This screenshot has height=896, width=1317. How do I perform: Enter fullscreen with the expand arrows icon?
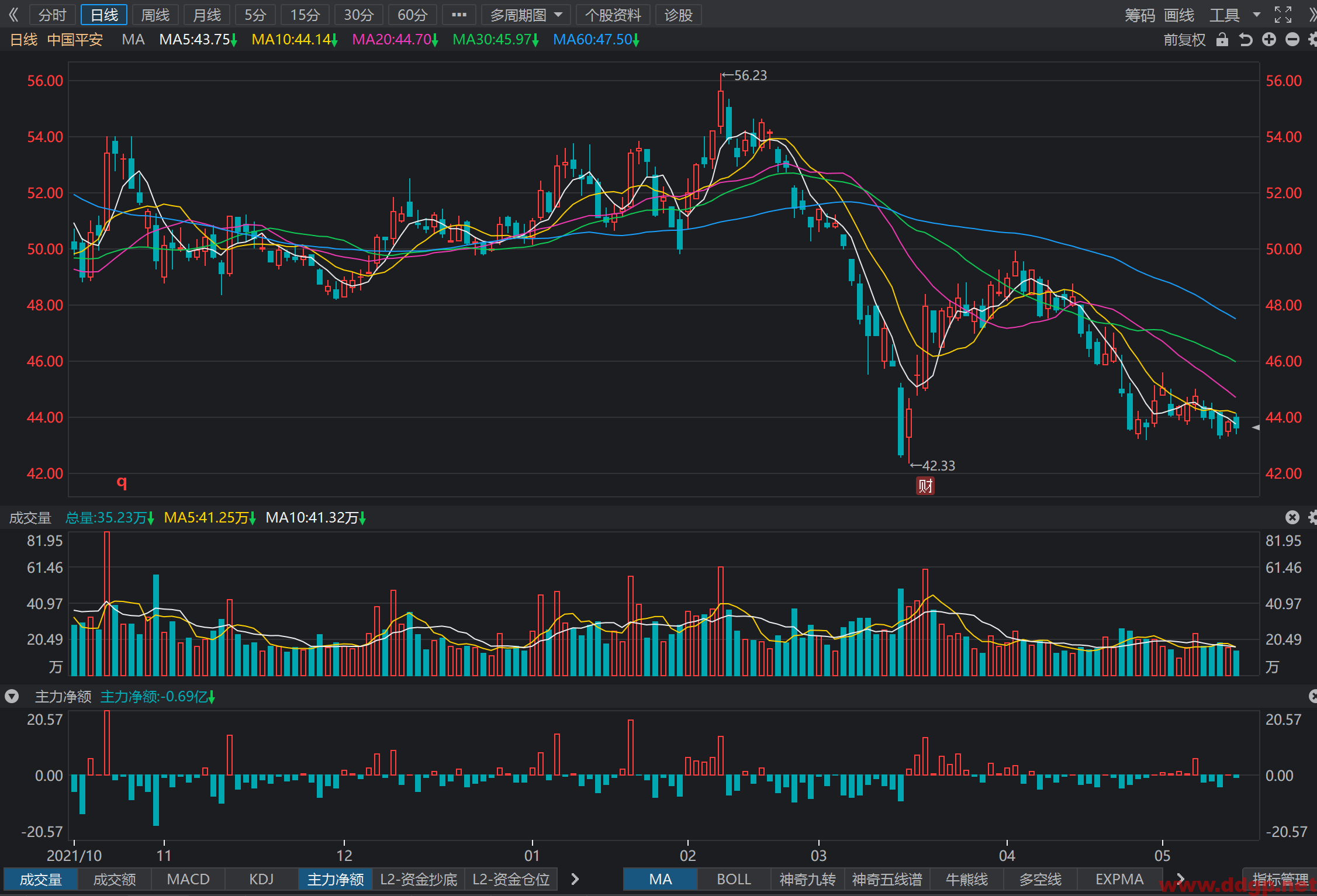(1283, 15)
